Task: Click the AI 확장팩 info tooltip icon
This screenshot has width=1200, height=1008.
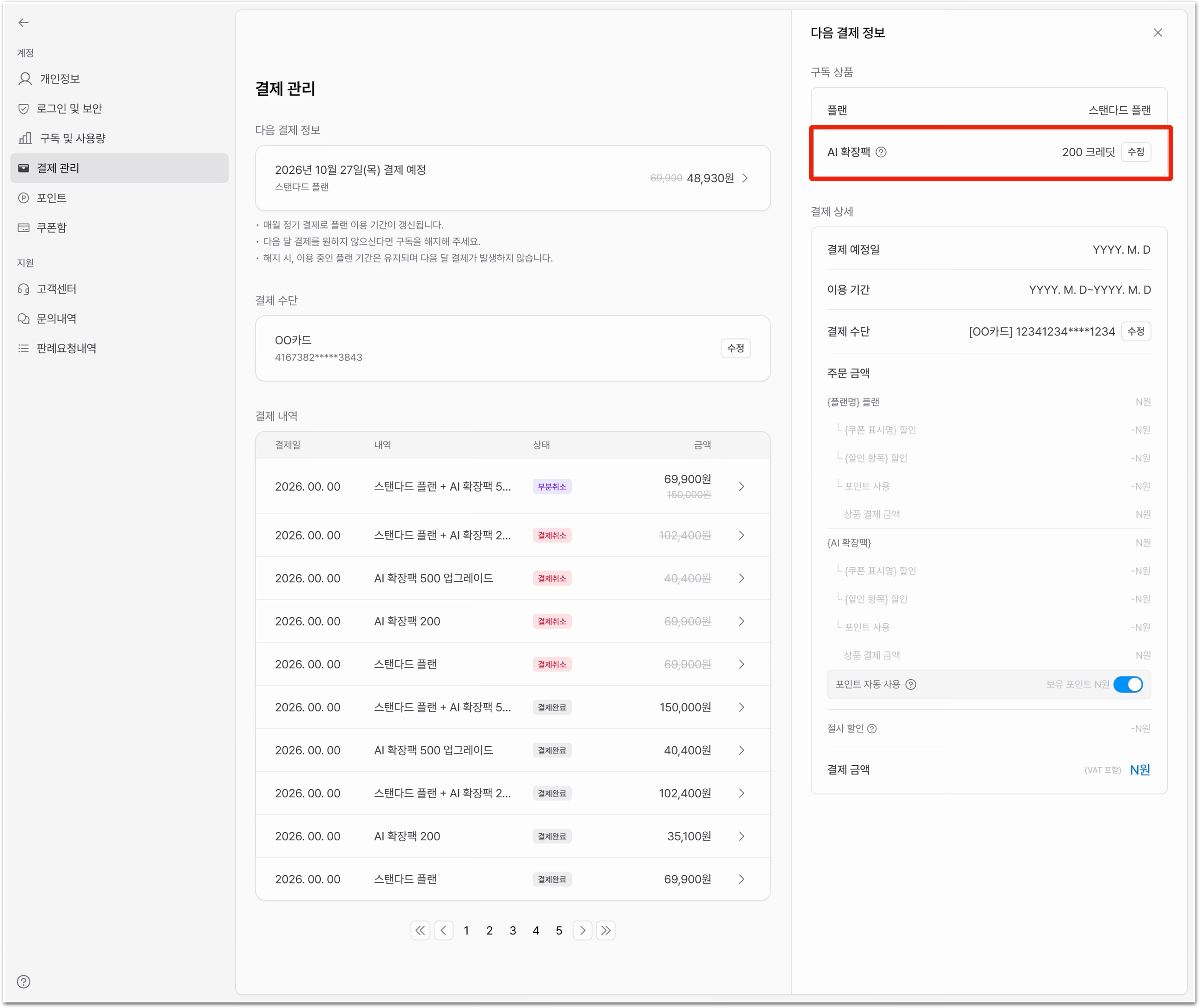Action: coord(881,152)
